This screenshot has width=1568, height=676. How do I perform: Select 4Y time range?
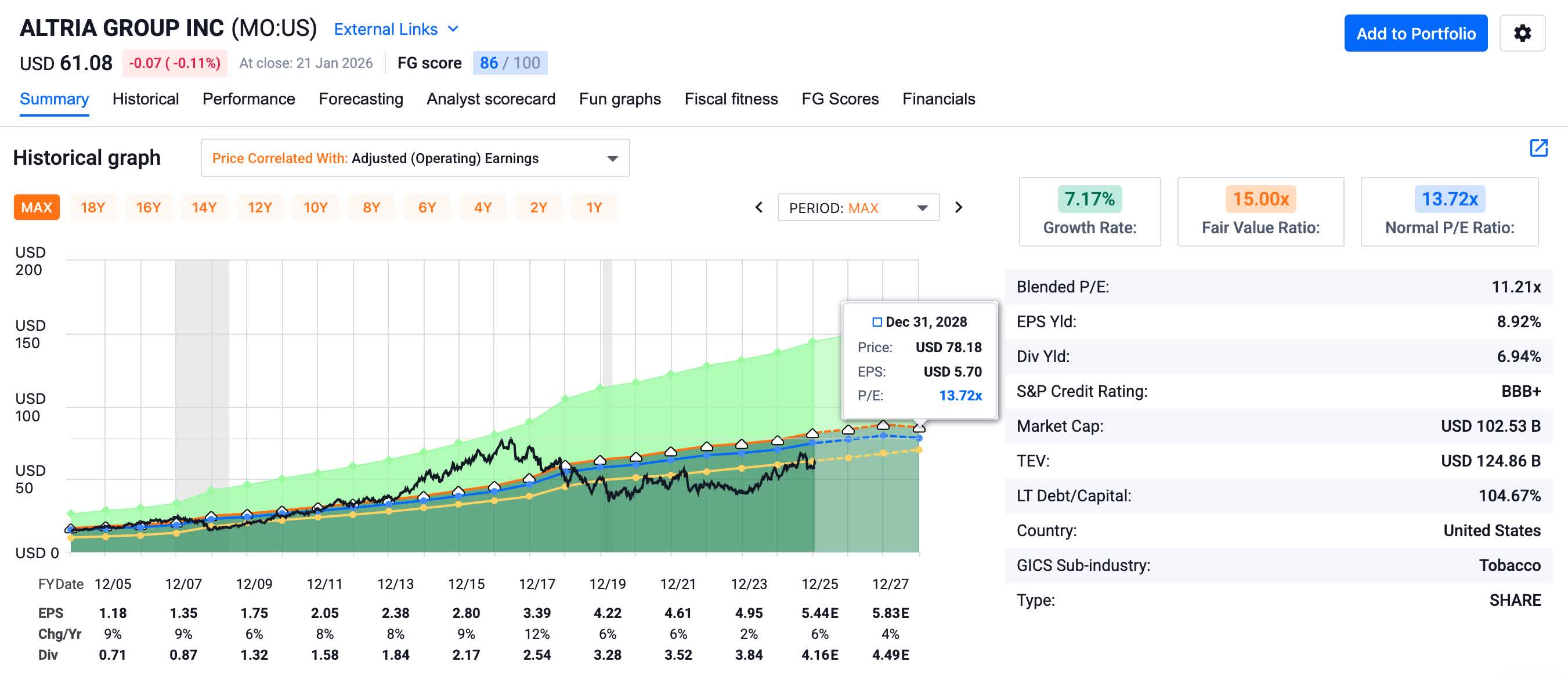483,208
